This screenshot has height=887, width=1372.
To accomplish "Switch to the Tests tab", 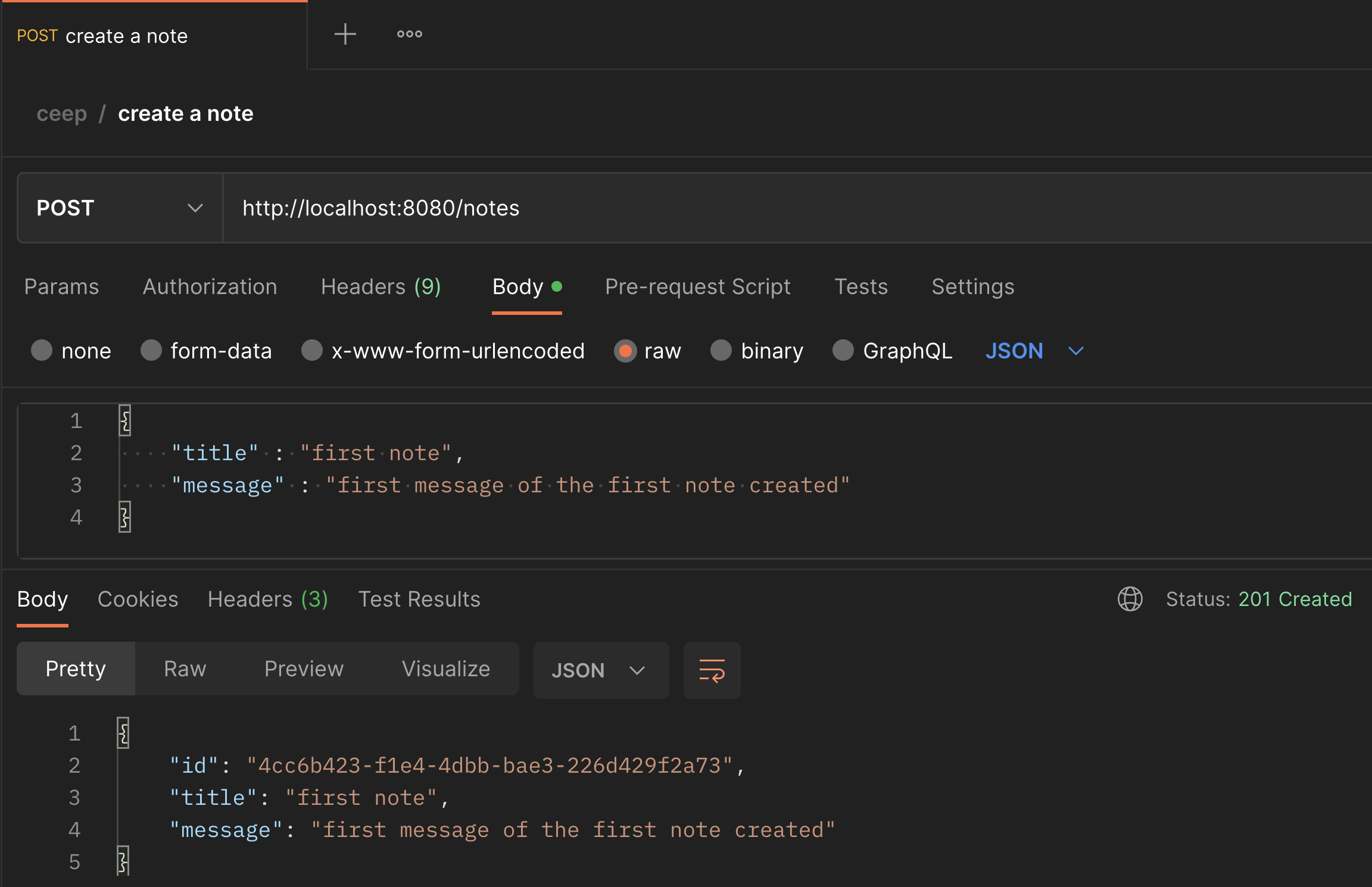I will pos(861,287).
